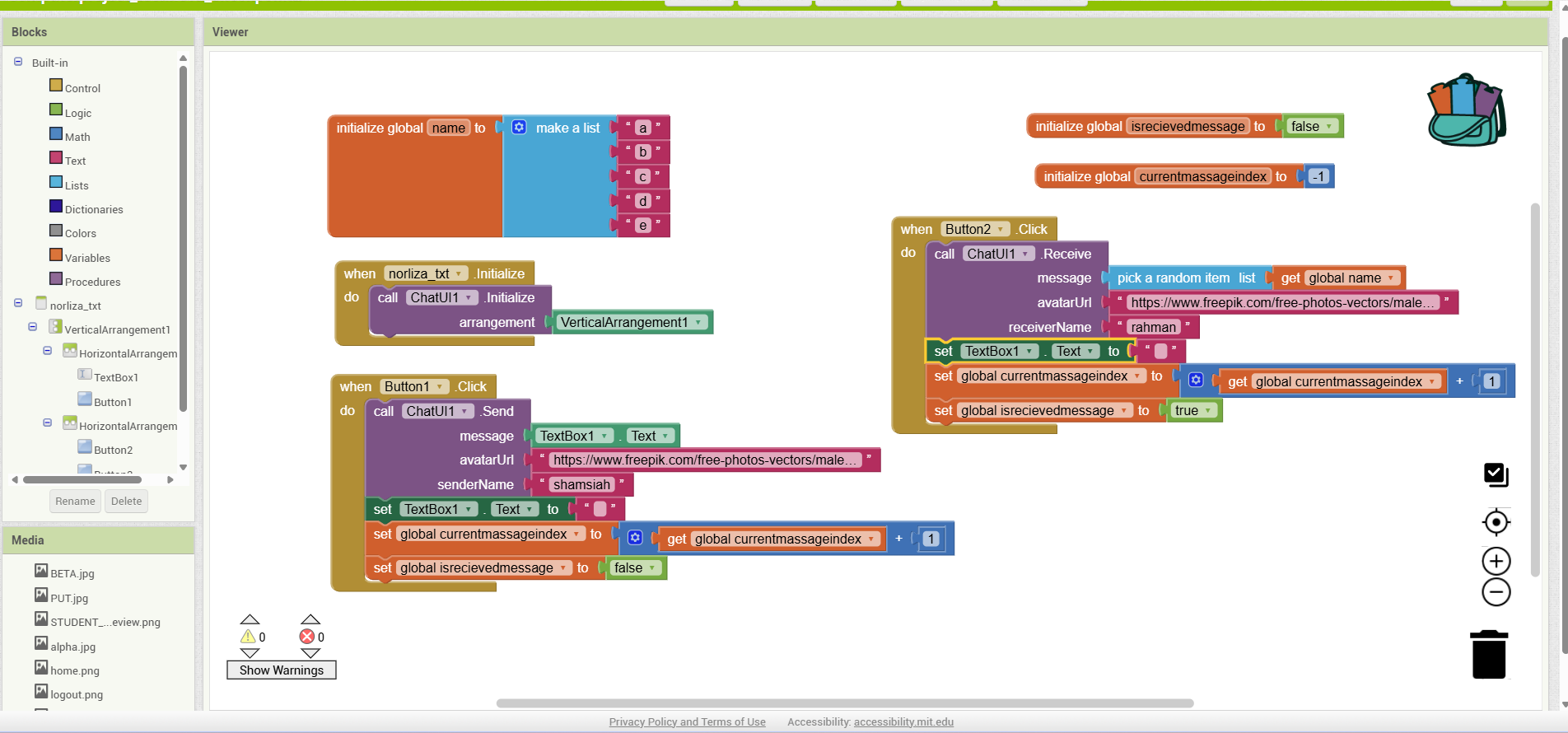Viewport: 1568px width, 733px height.
Task: Open the Button2 component dropdown in Click event
Action: [1001, 229]
